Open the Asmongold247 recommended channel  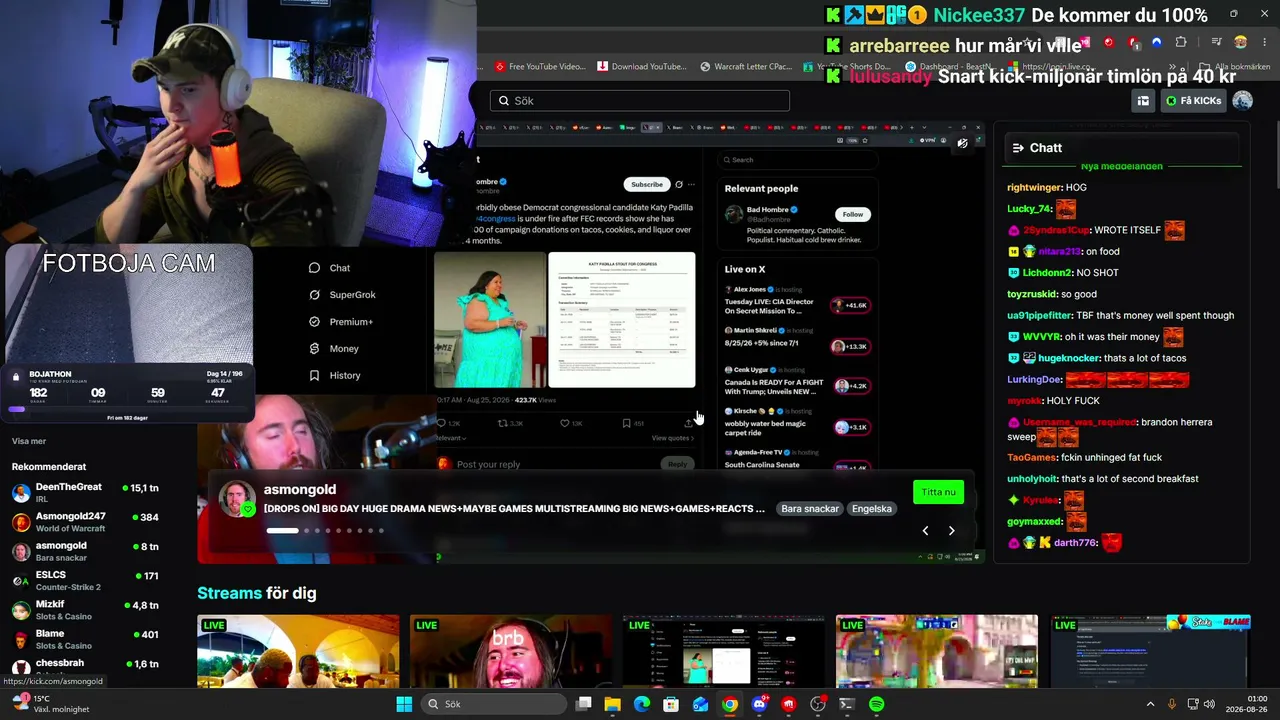tap(85, 522)
